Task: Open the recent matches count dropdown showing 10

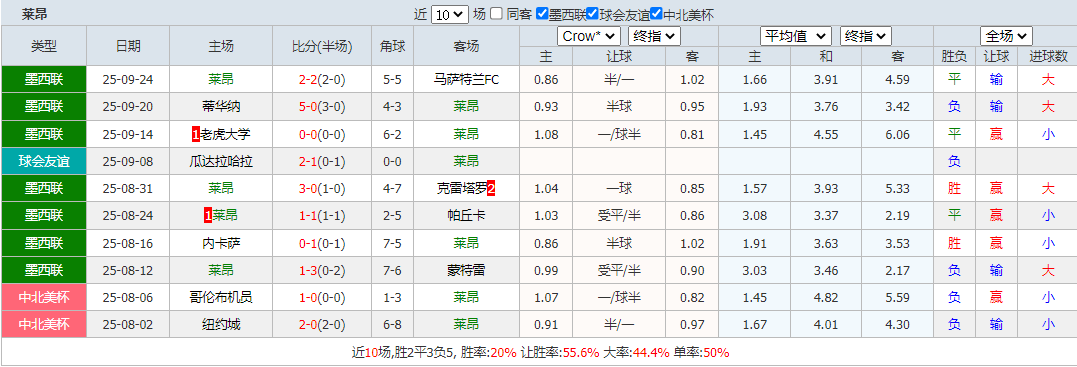Action: click(x=449, y=14)
